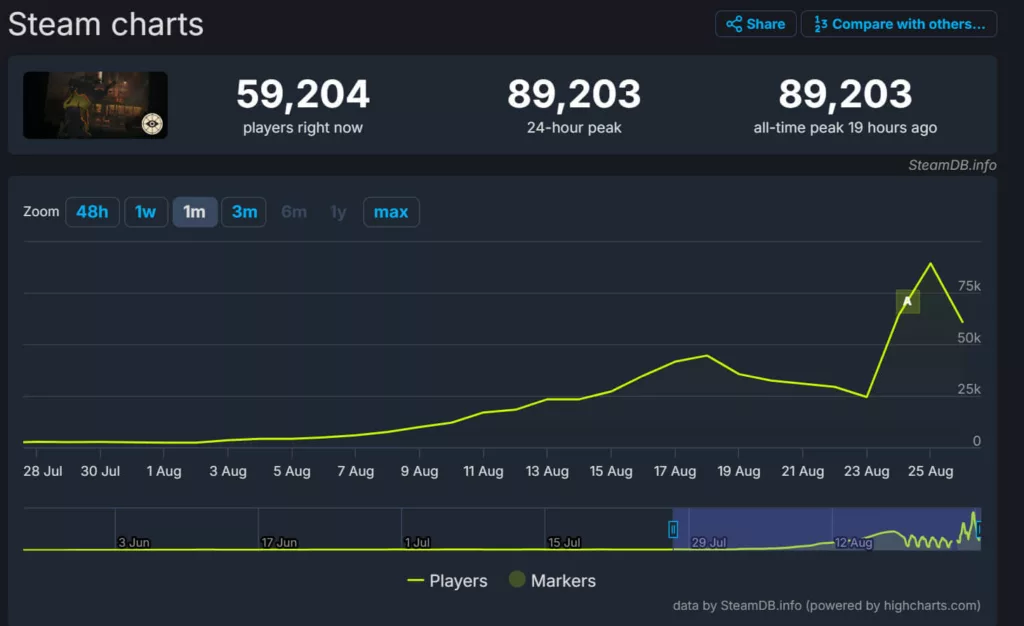Click the 1 Aug axis label
This screenshot has height=626, width=1024.
[x=164, y=471]
